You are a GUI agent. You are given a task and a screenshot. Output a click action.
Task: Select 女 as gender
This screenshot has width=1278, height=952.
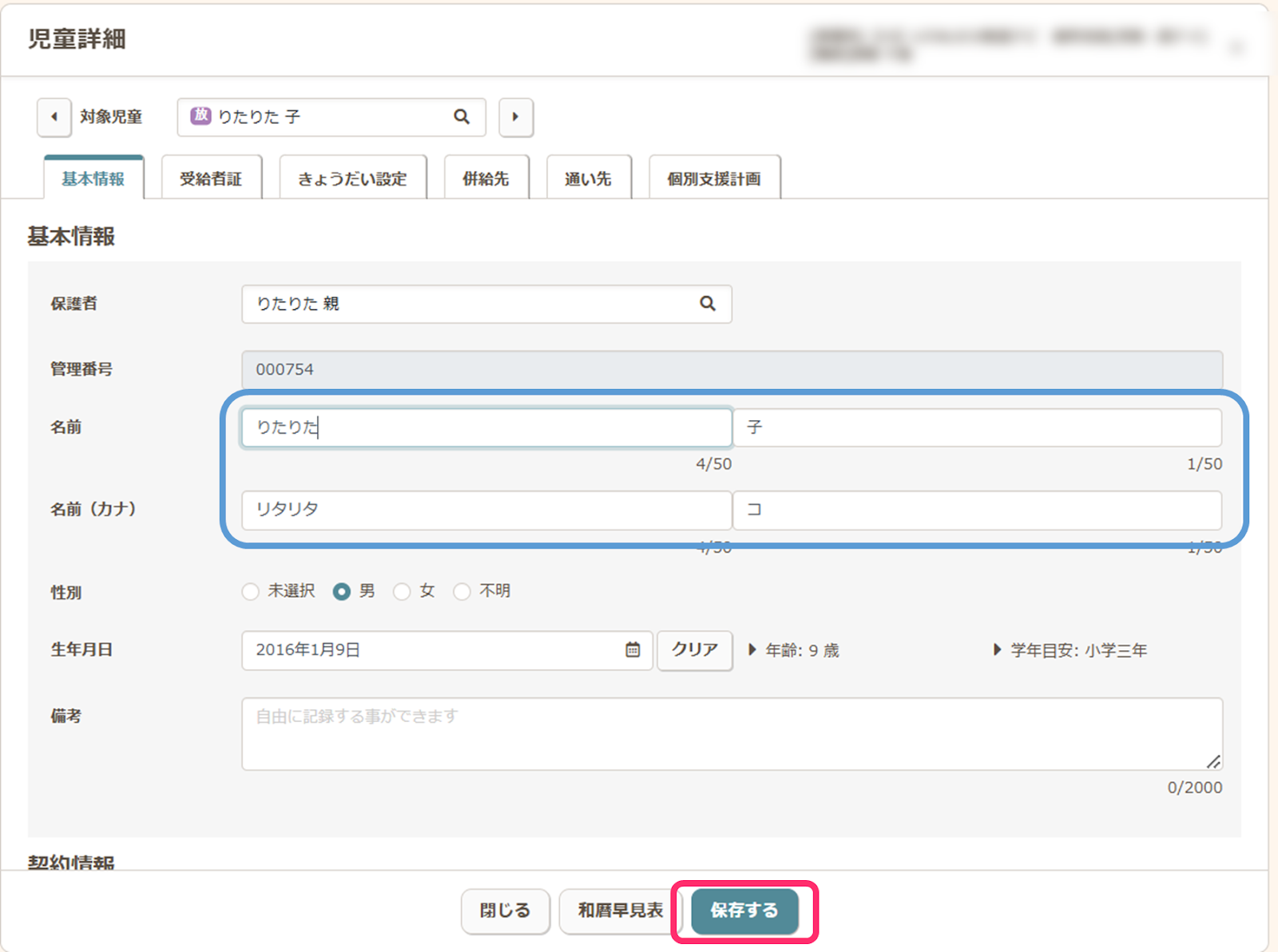(x=402, y=592)
